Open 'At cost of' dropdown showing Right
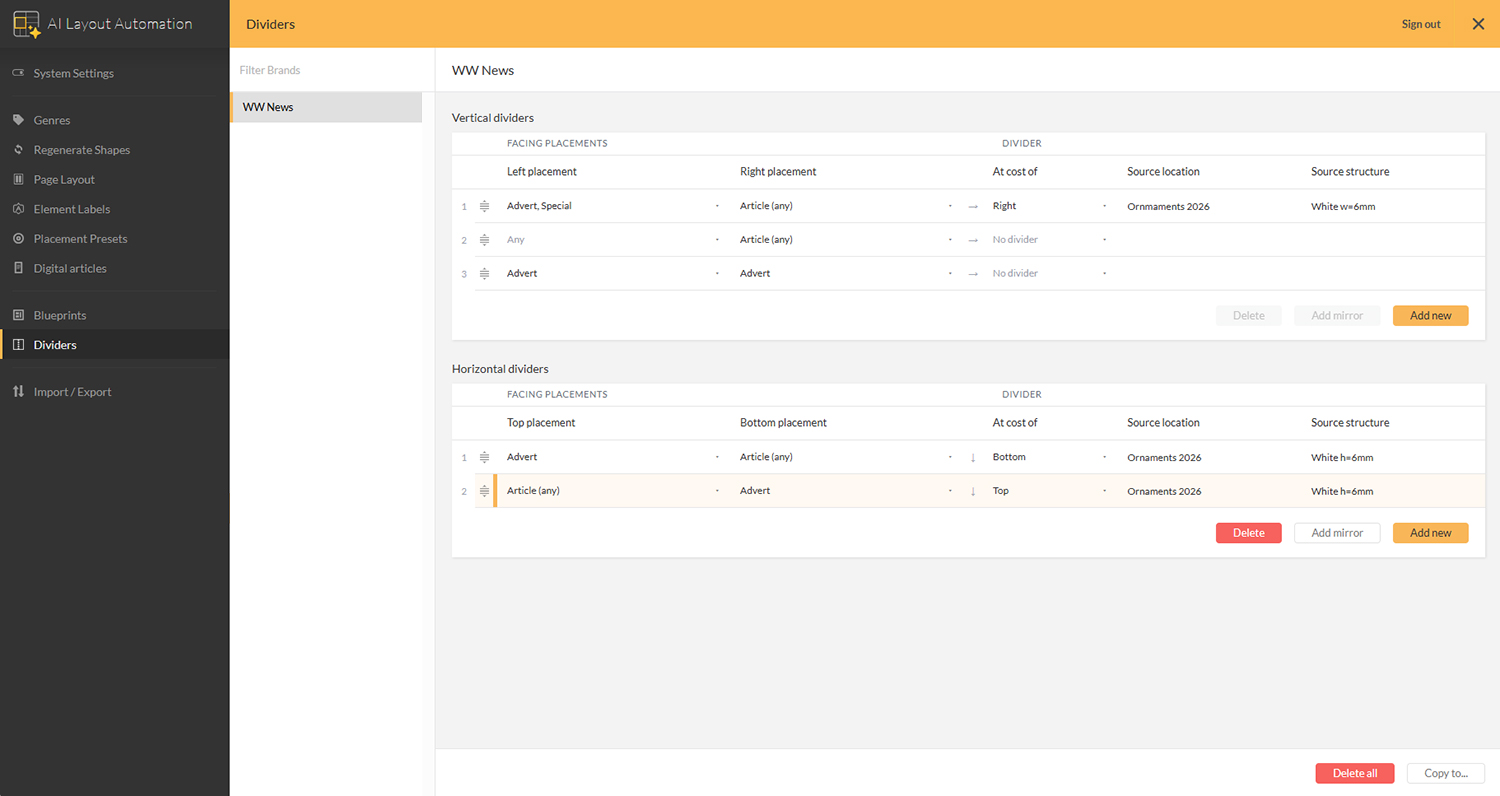1500x796 pixels. click(1050, 206)
